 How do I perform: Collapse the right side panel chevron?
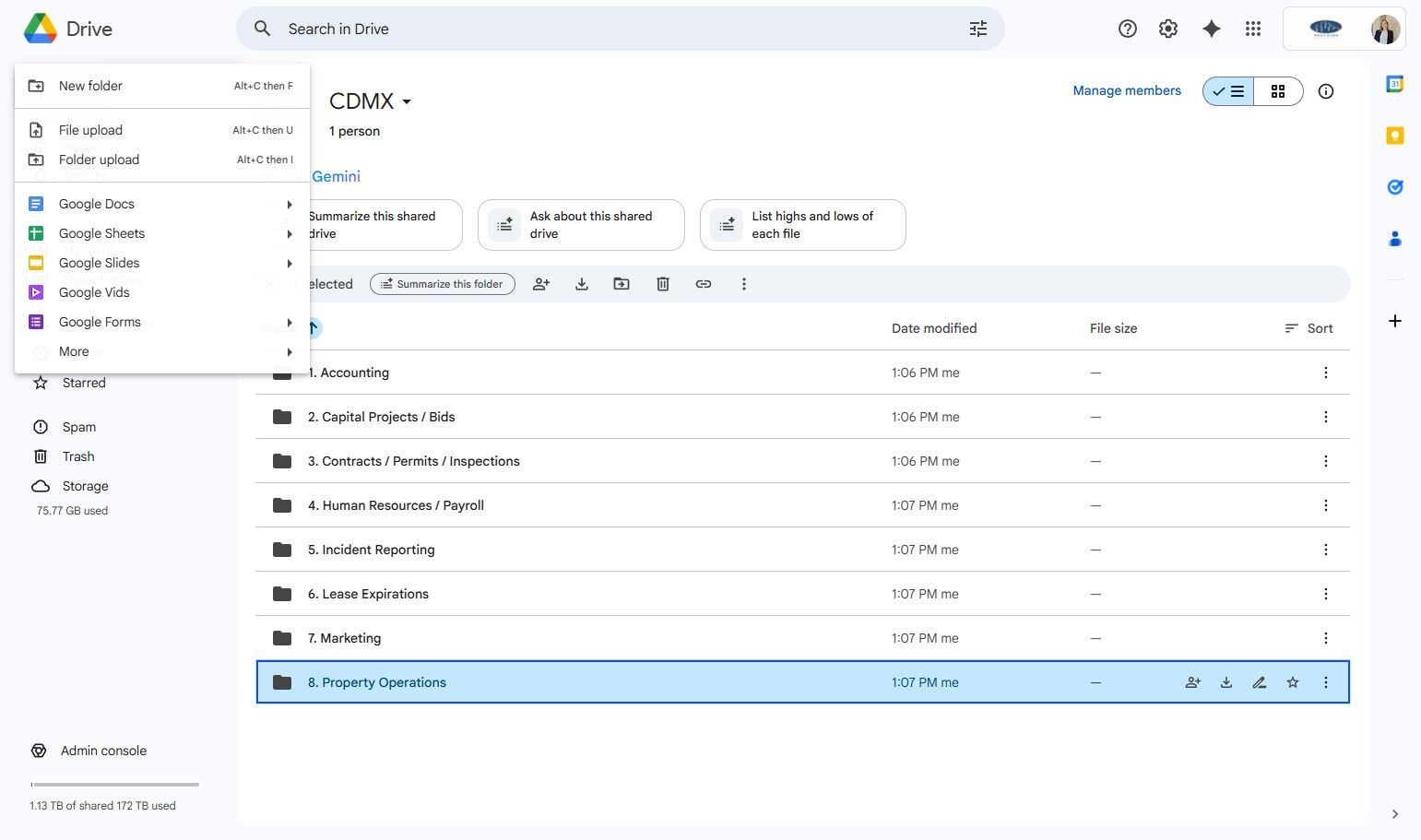pyautogui.click(x=1395, y=814)
